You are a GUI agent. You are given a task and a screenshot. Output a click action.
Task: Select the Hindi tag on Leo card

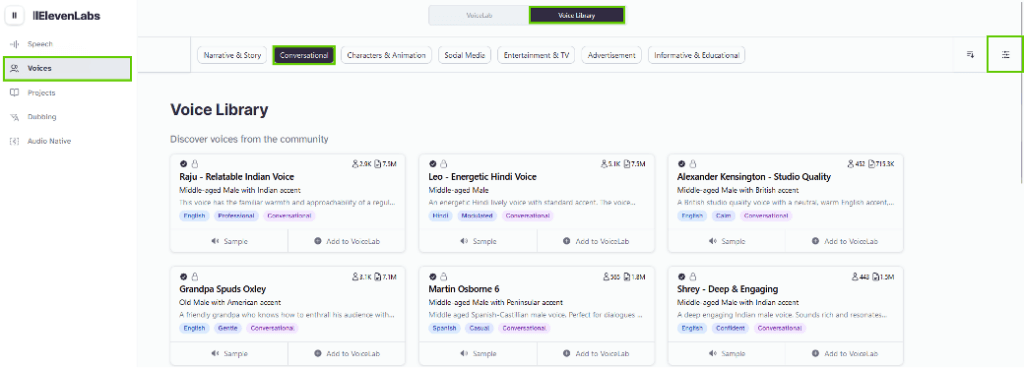(440, 215)
